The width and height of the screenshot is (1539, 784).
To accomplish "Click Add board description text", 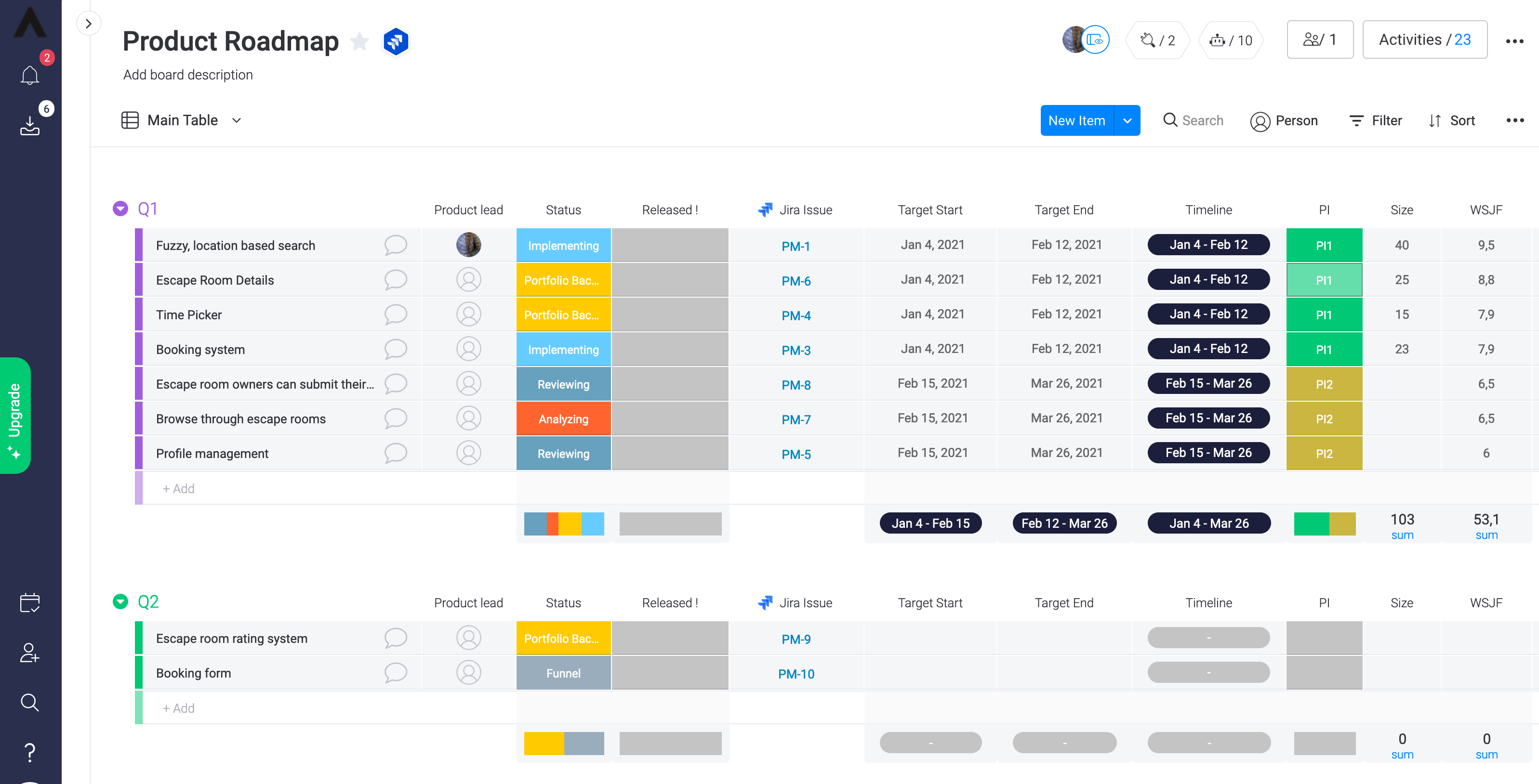I will pos(187,75).
